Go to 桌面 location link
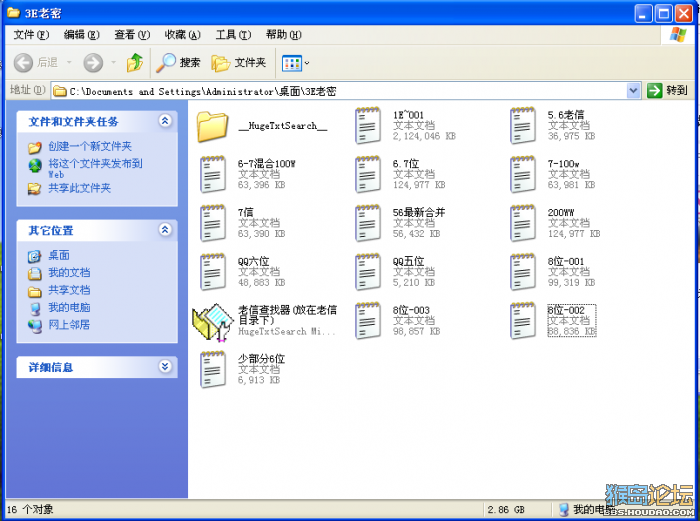The height and width of the screenshot is (521, 700). click(x=59, y=255)
